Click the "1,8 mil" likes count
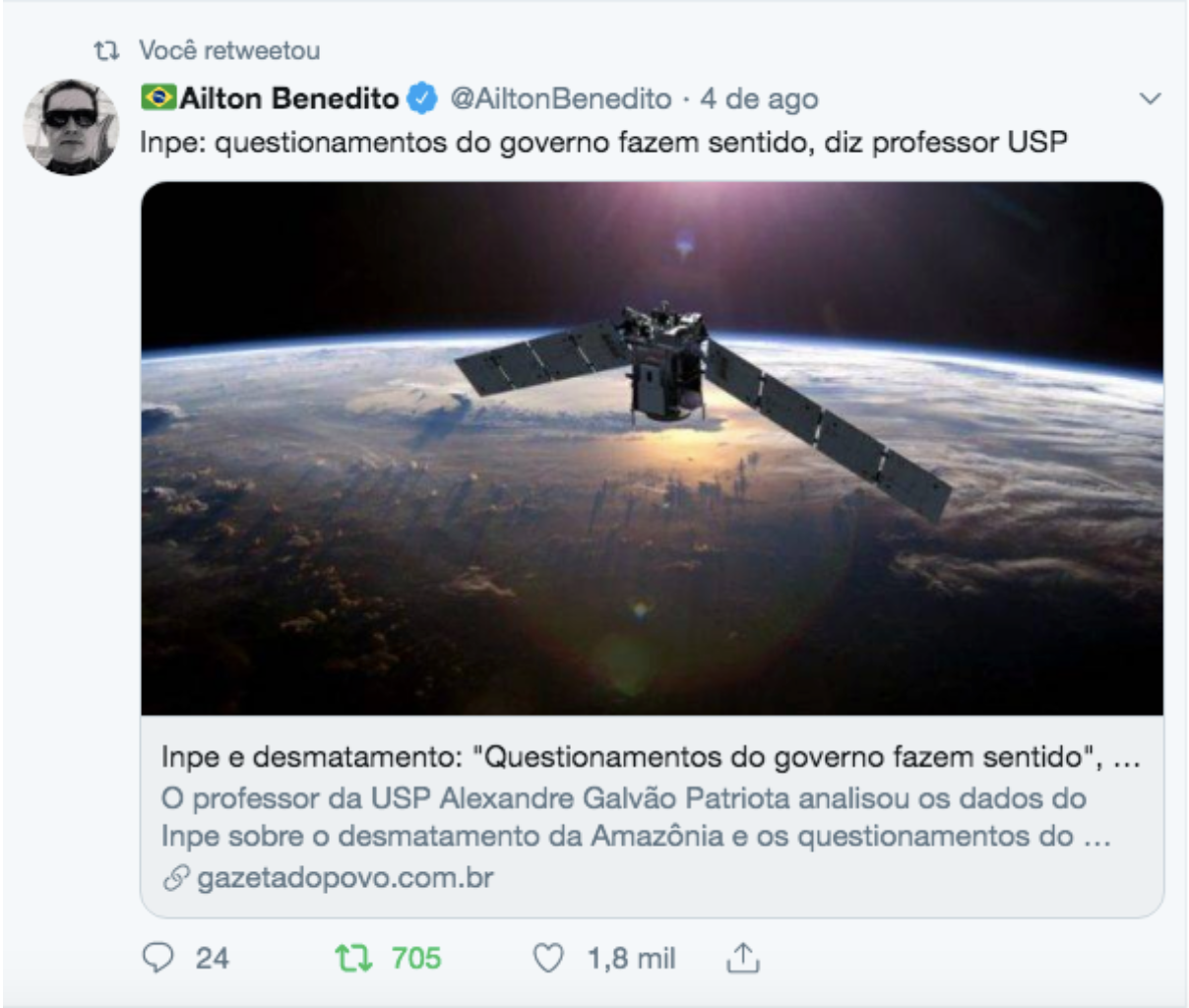The height and width of the screenshot is (1008, 1189). pos(631,958)
